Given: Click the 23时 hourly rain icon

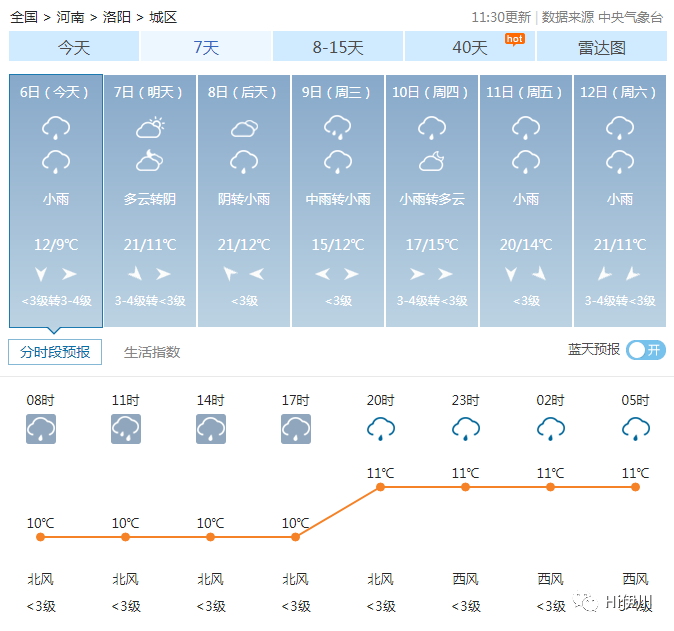Looking at the screenshot, I should (466, 429).
